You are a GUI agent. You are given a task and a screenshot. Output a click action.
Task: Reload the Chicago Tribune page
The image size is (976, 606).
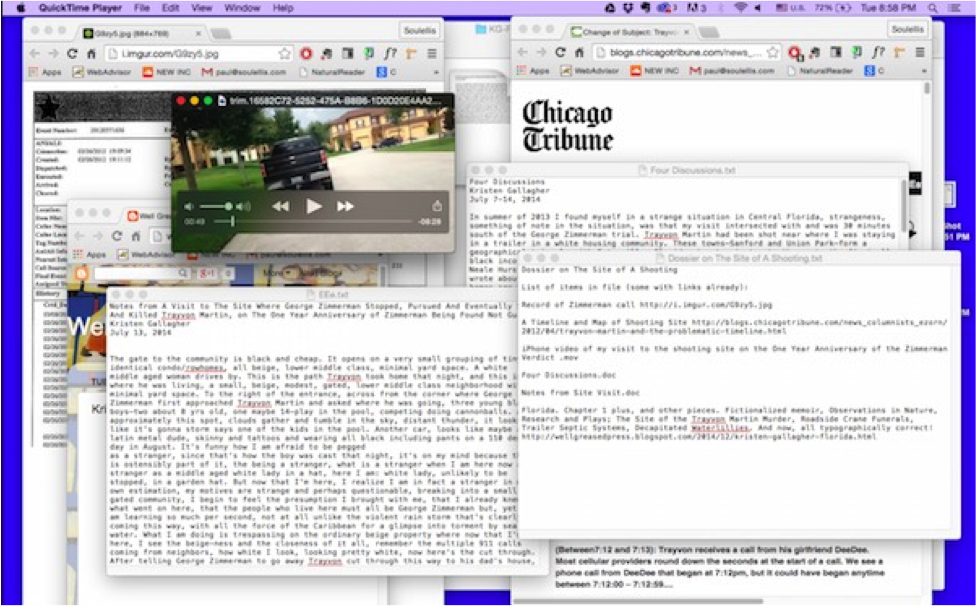560,53
